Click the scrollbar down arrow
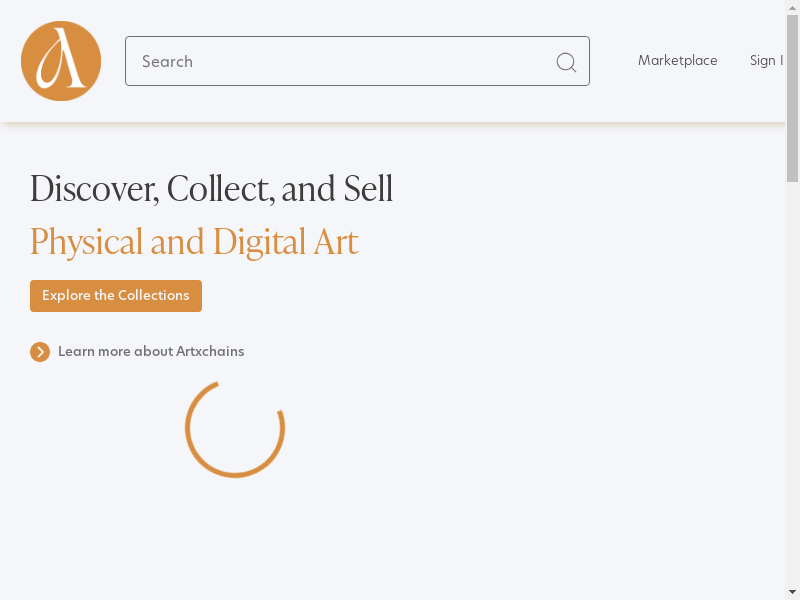 (792, 593)
